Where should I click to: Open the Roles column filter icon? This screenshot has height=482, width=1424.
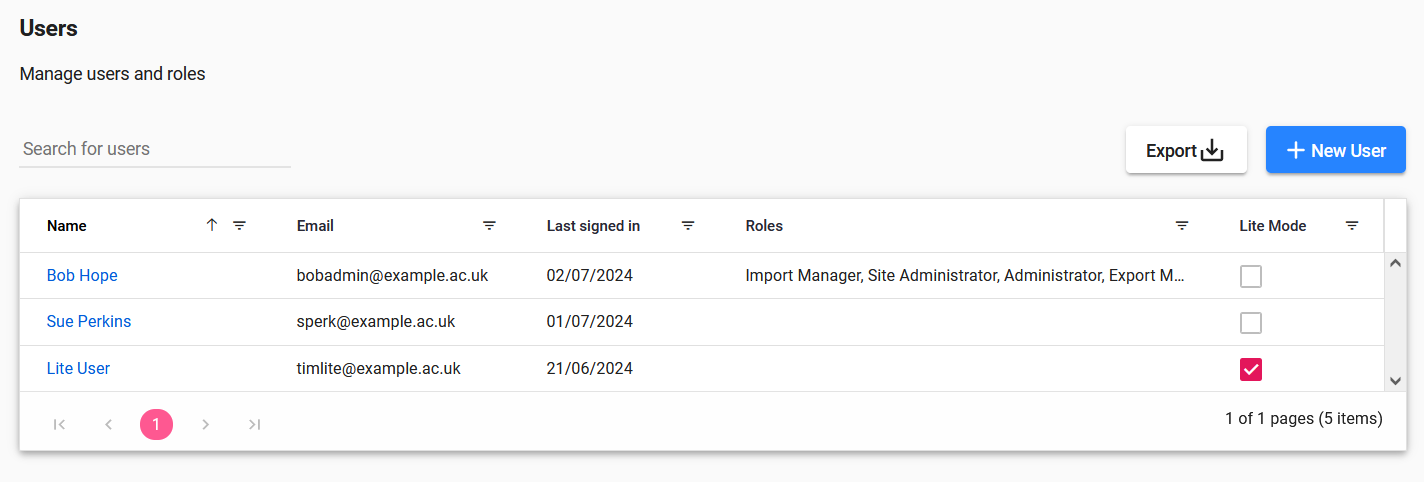1182,226
